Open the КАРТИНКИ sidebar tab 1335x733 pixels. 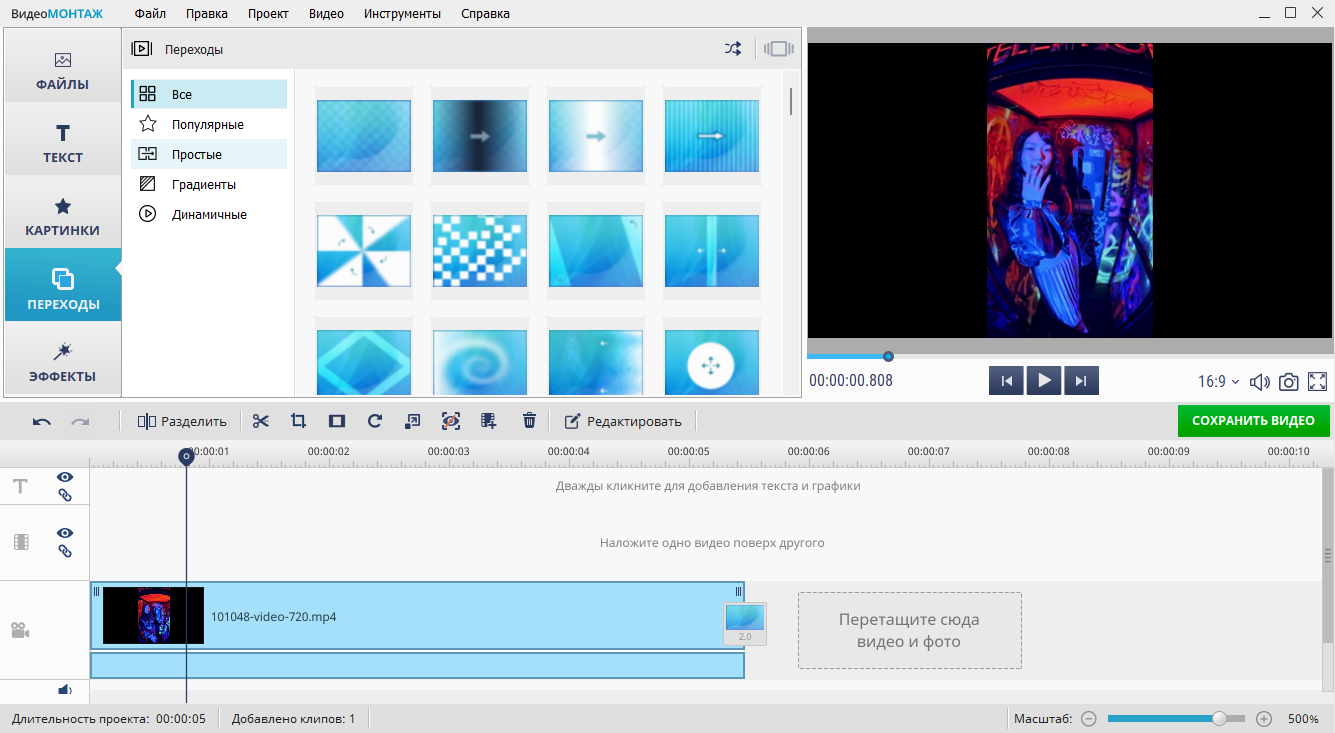(63, 216)
